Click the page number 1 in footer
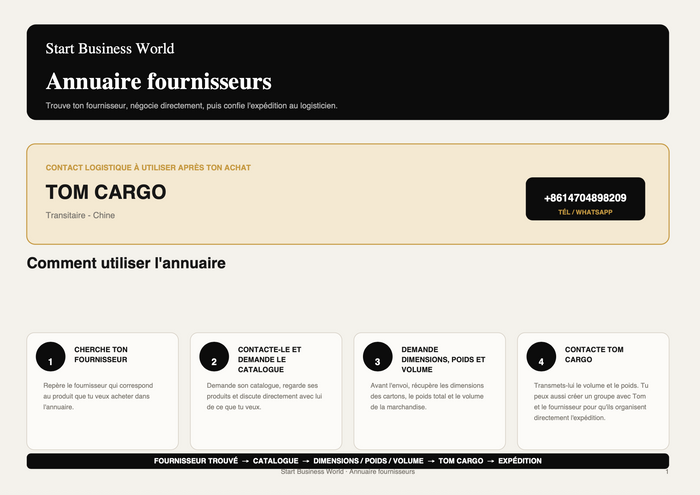Image resolution: width=700 pixels, height=495 pixels. pos(667,472)
